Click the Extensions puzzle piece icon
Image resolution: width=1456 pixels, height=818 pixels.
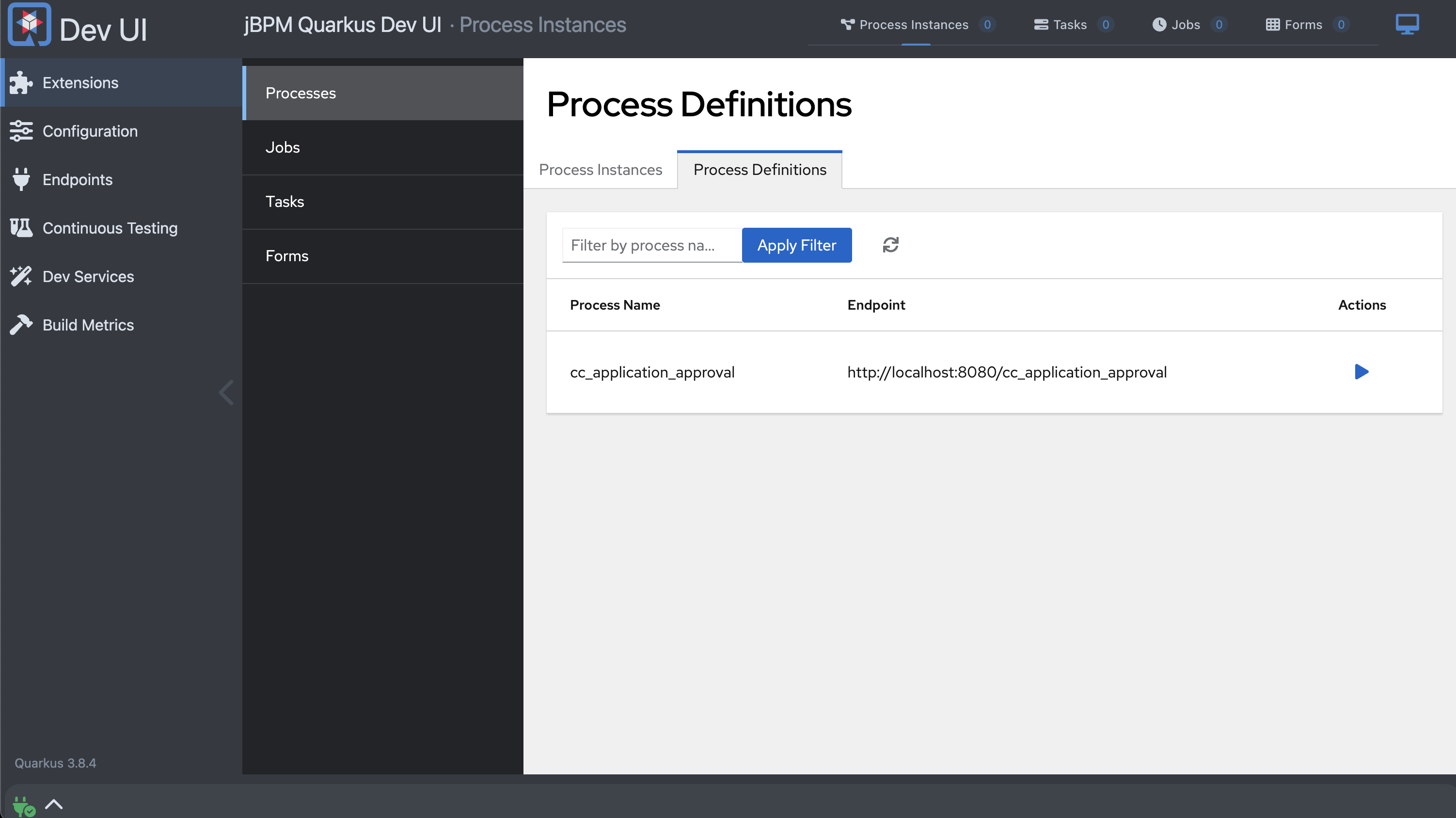point(21,82)
